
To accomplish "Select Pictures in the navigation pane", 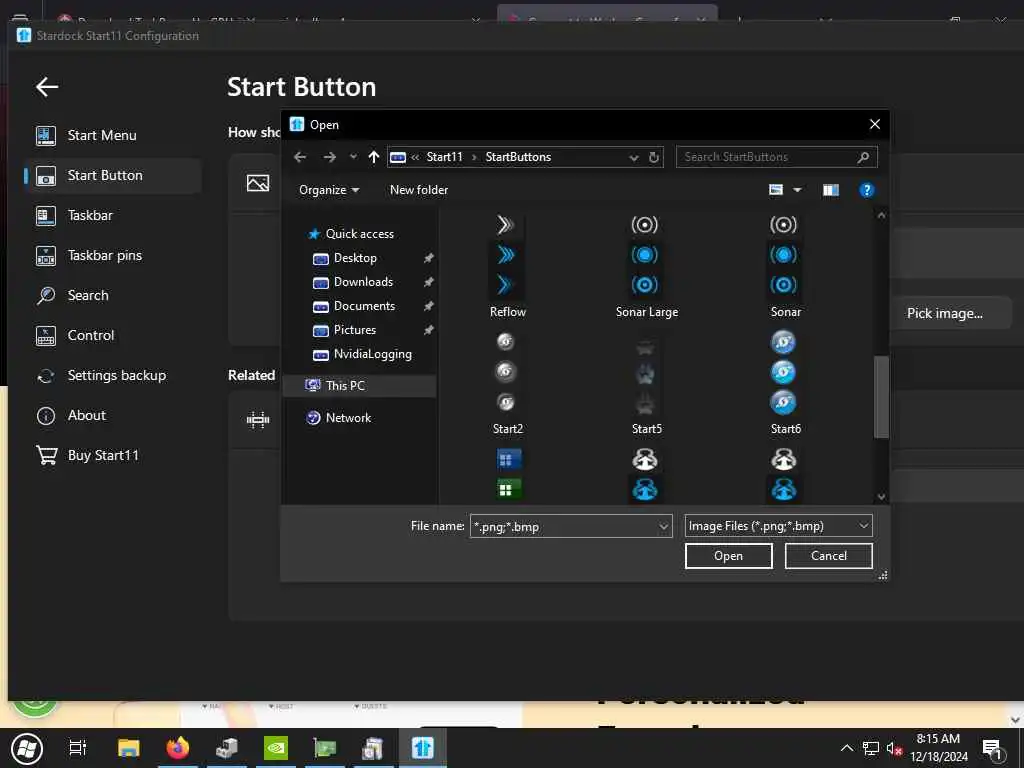I will pos(355,330).
